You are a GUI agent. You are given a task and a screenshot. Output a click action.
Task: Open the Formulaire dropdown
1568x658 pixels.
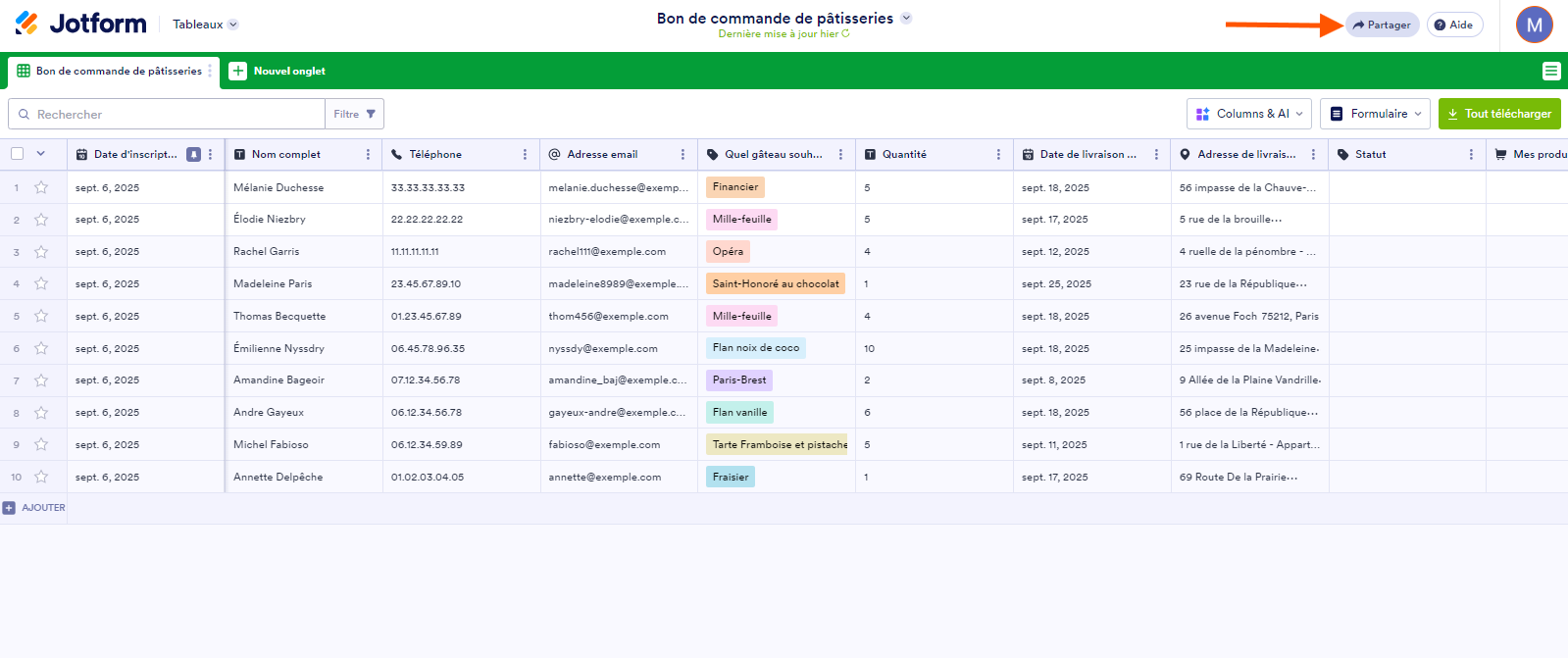click(1375, 114)
